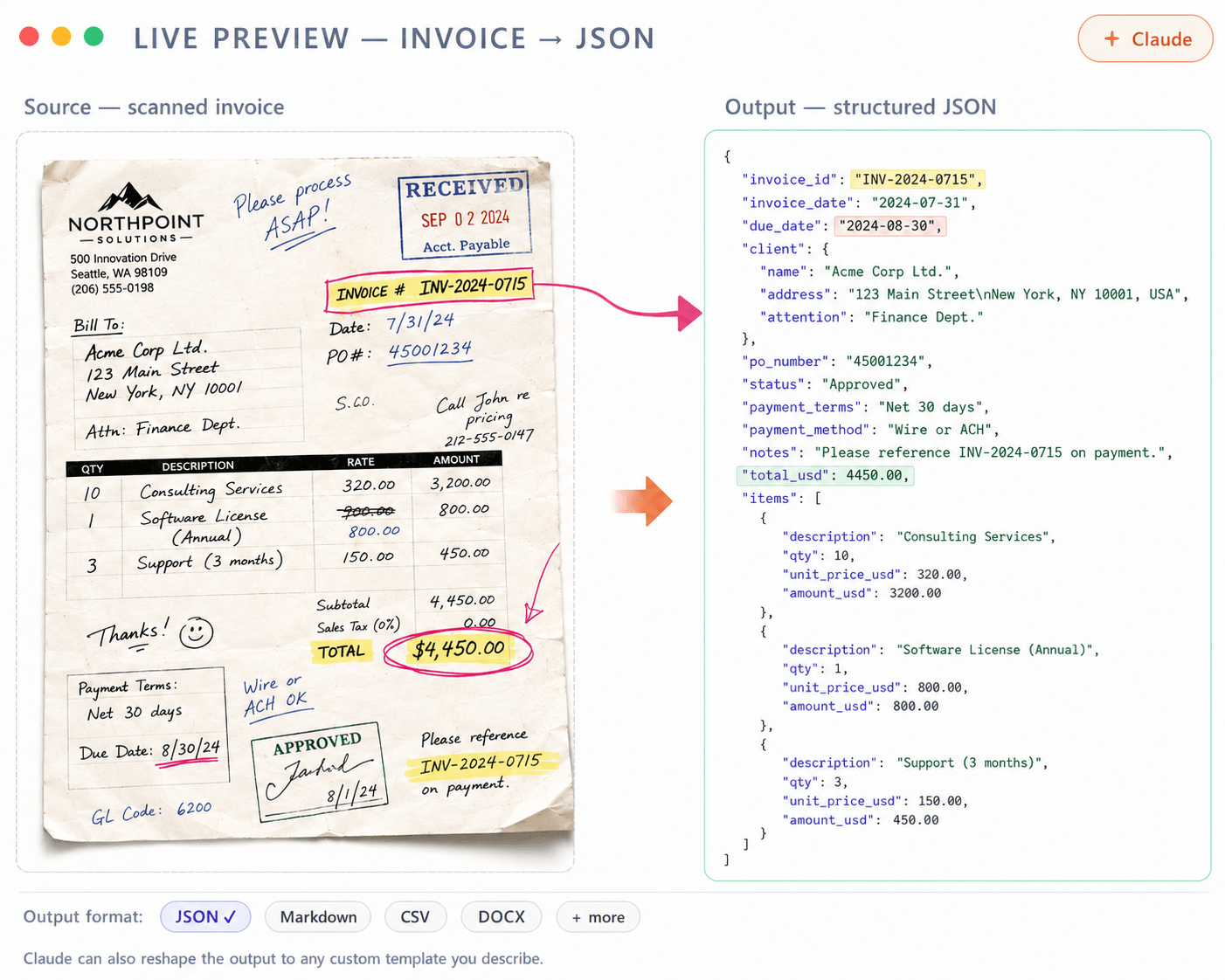Click the RECEIVED SEP 02 2024 stamp
Image resolution: width=1225 pixels, height=980 pixels.
click(x=466, y=215)
